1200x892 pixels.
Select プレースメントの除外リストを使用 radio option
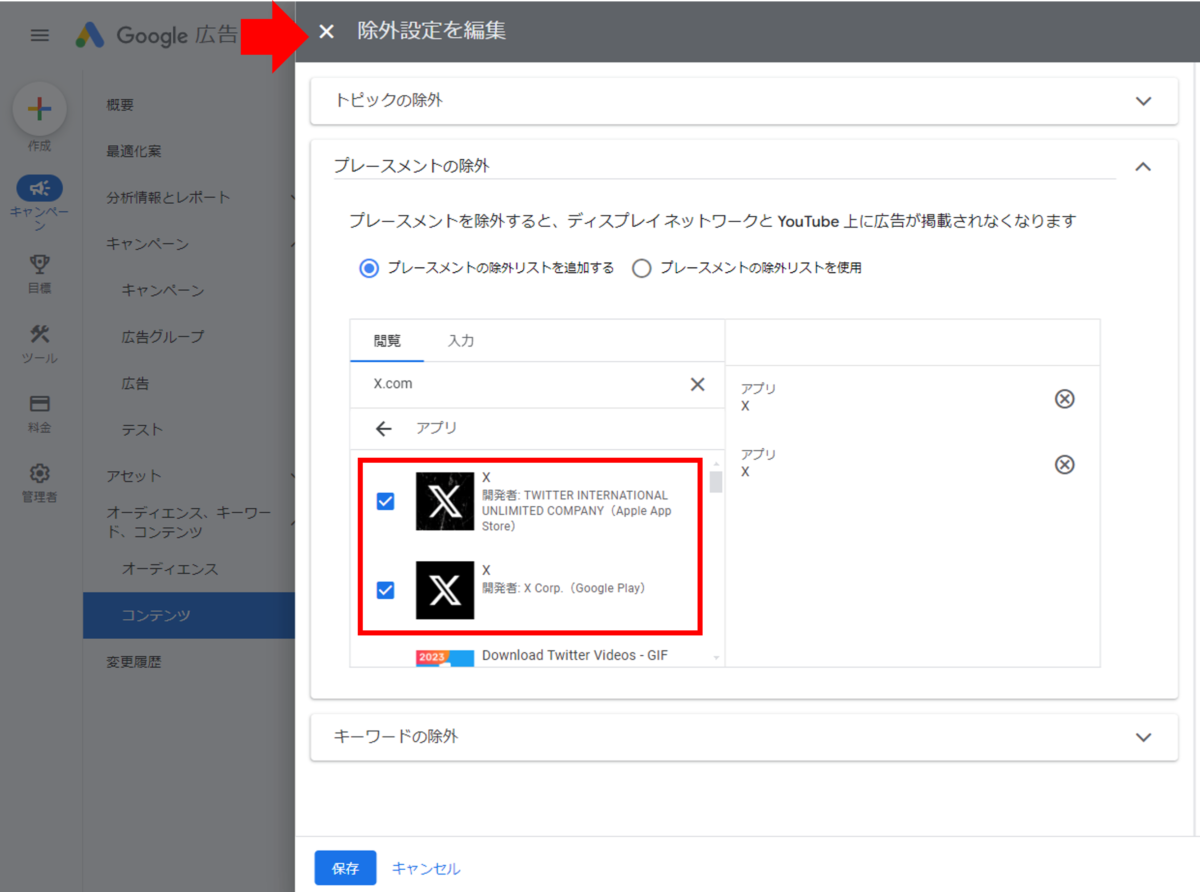point(642,268)
